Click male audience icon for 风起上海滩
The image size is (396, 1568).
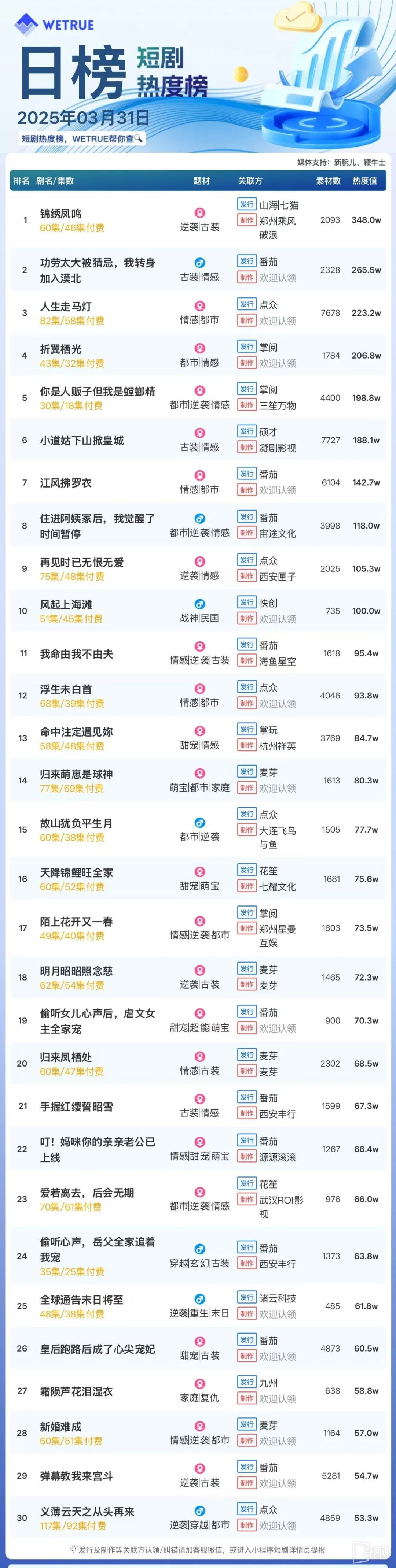199,604
